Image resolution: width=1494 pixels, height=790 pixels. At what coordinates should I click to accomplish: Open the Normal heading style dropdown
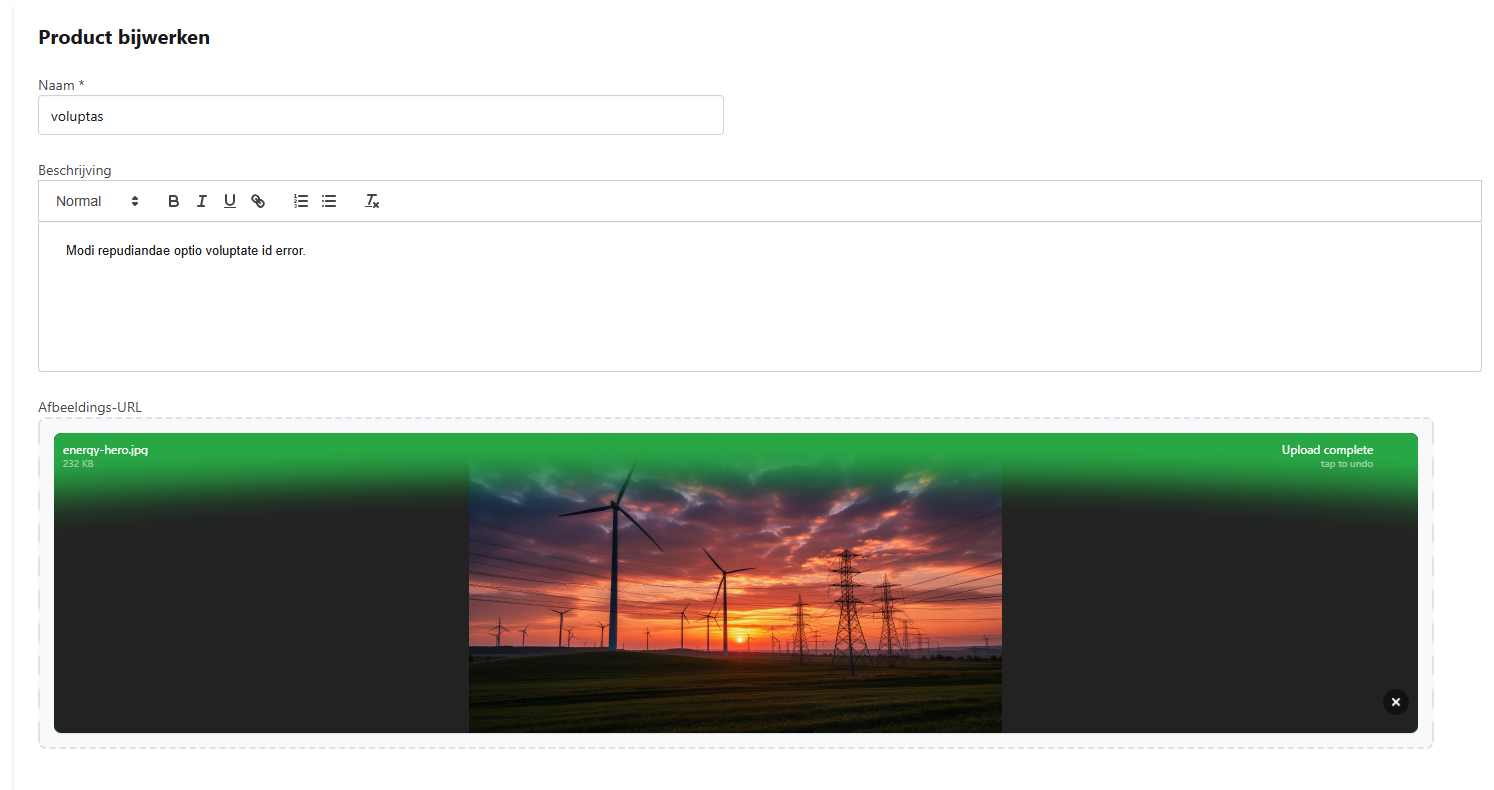tap(97, 201)
